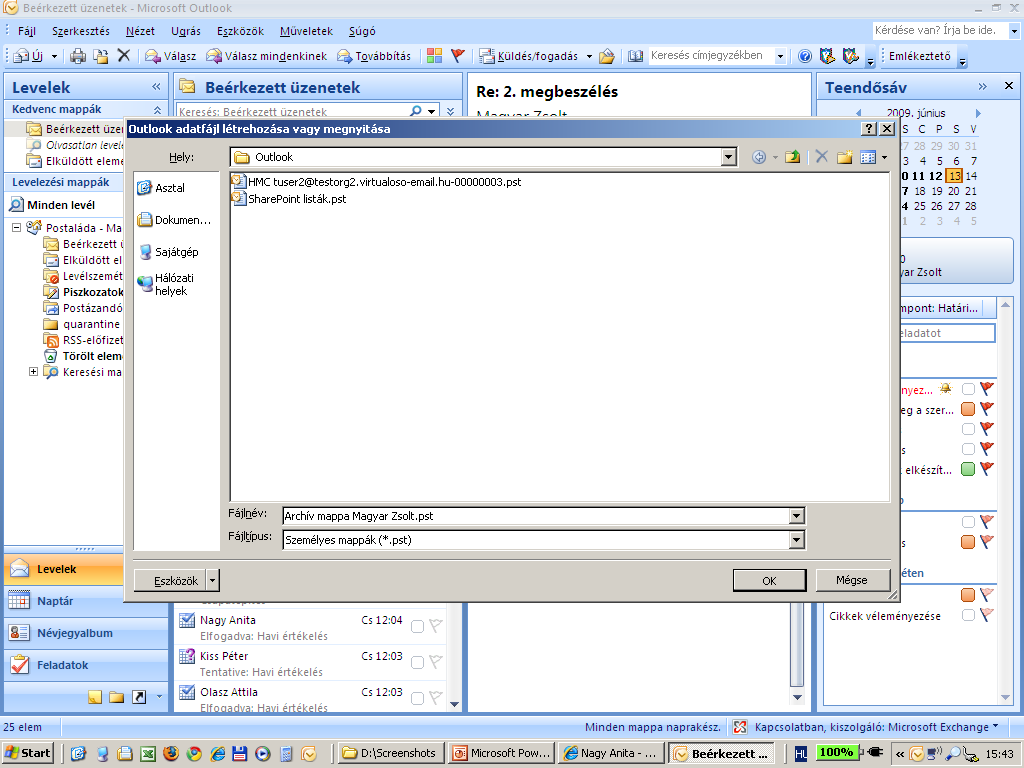Open the Ugrás menu

click(x=185, y=31)
